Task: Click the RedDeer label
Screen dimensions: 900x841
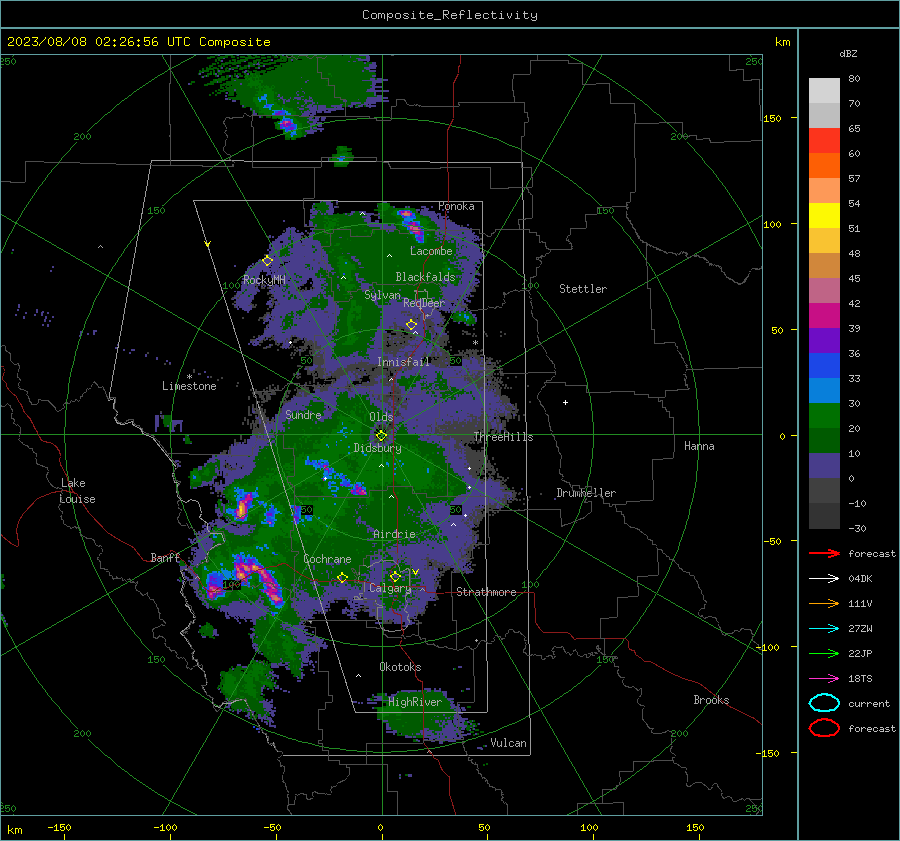Action: 424,303
